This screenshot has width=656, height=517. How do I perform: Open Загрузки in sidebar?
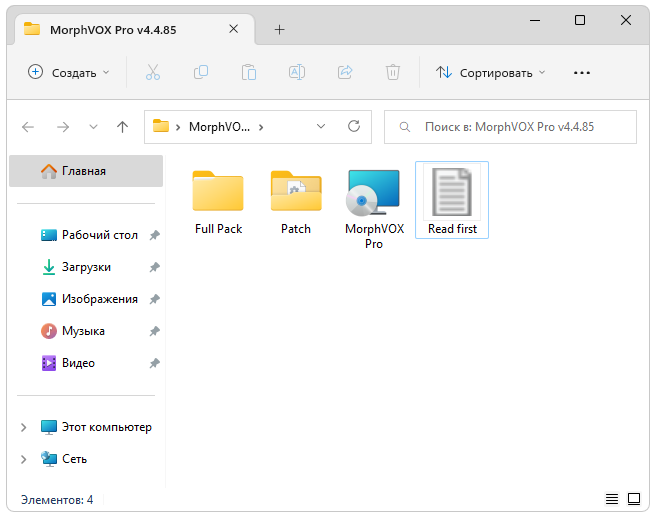point(76,267)
